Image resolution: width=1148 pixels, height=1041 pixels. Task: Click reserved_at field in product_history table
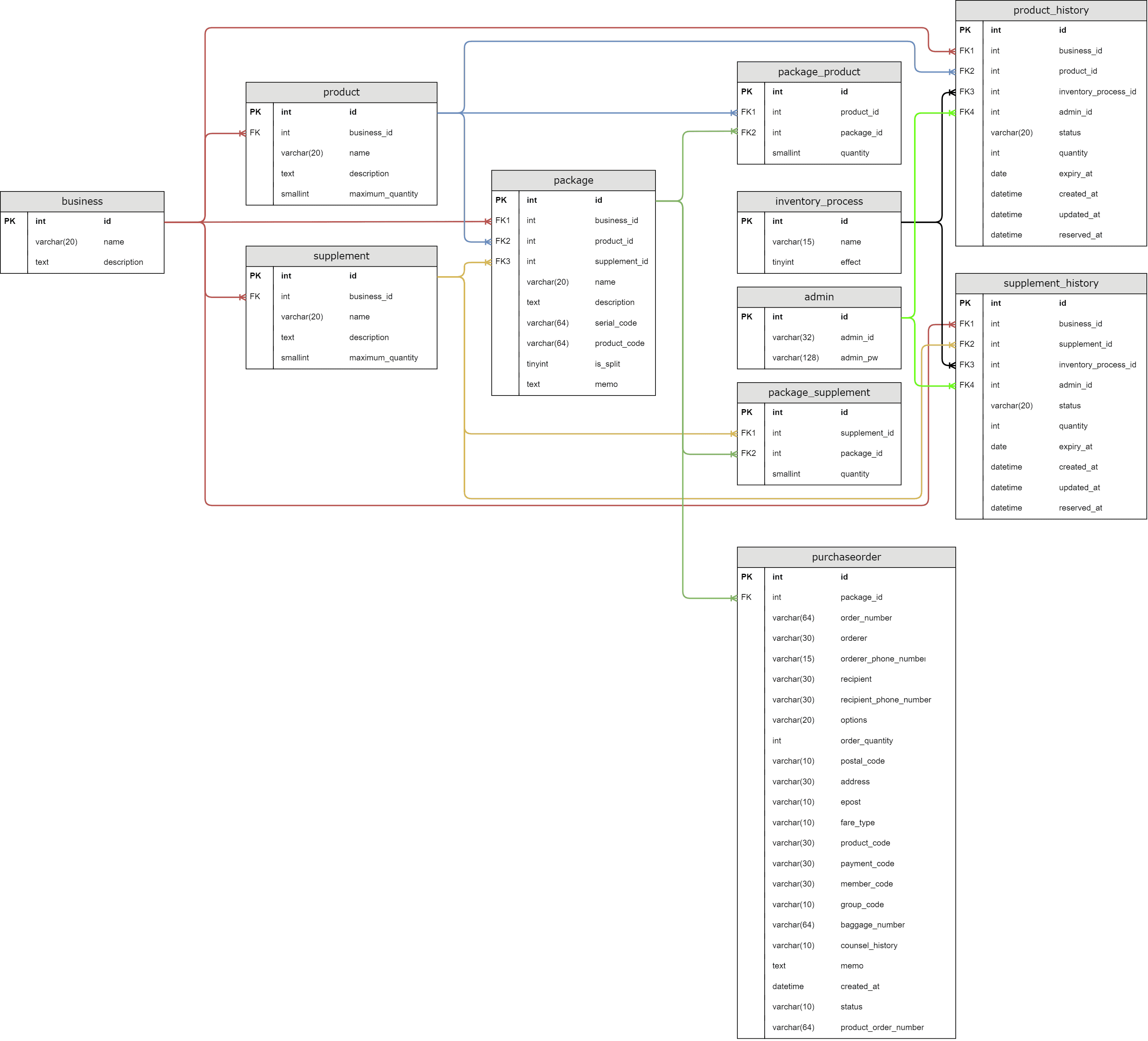tap(1080, 235)
